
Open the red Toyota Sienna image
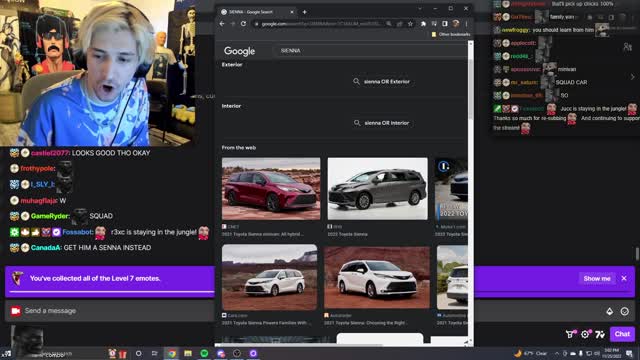[x=271, y=189]
